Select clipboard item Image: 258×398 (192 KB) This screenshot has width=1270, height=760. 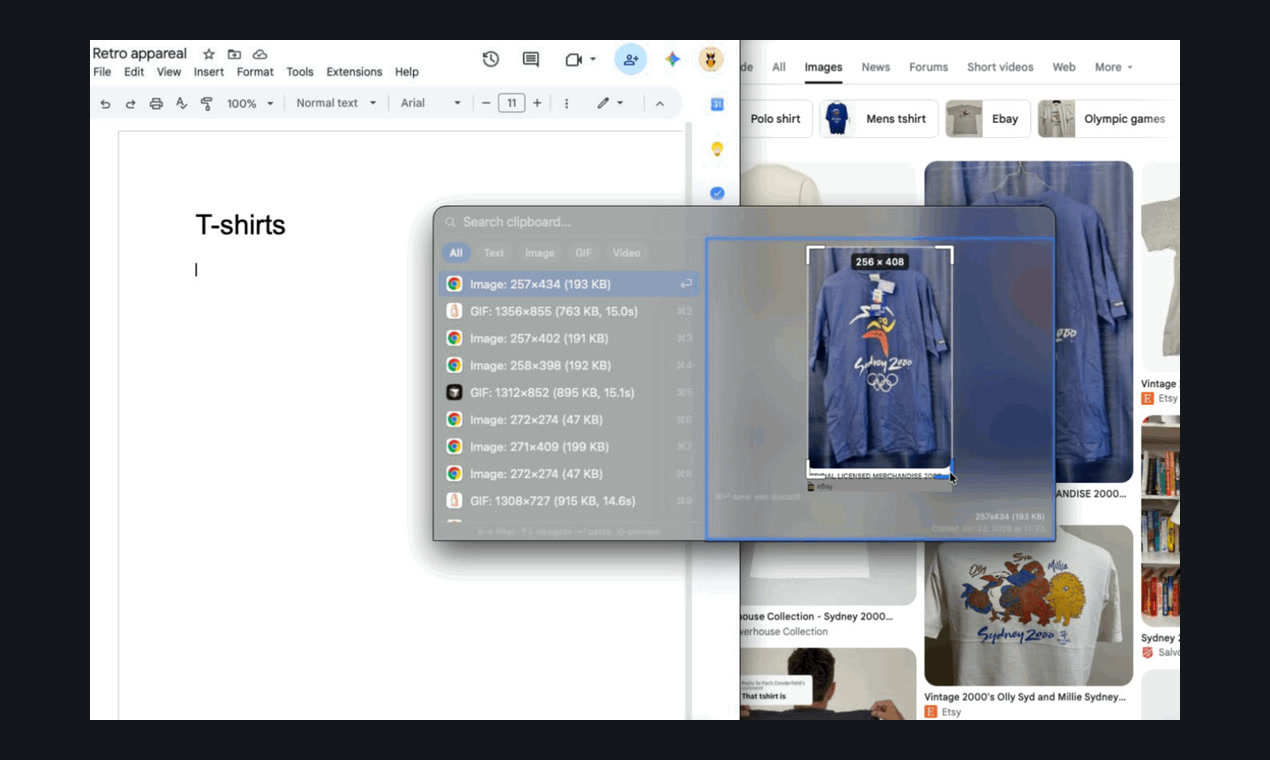coord(569,366)
